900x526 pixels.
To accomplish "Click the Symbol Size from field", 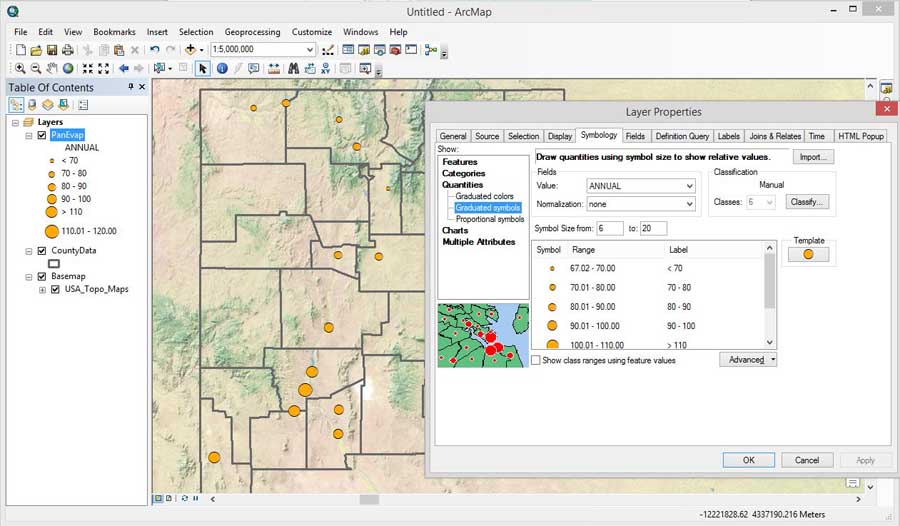I will tap(610, 229).
